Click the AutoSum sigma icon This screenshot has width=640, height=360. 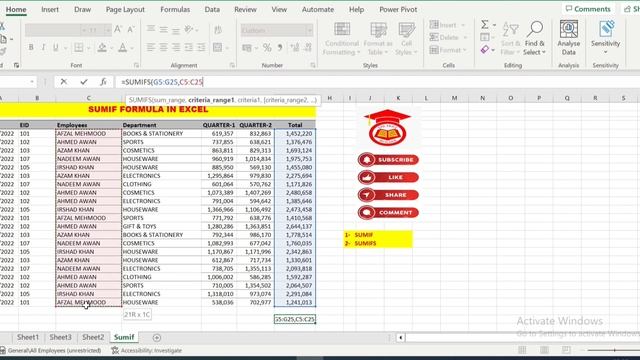(x=484, y=25)
